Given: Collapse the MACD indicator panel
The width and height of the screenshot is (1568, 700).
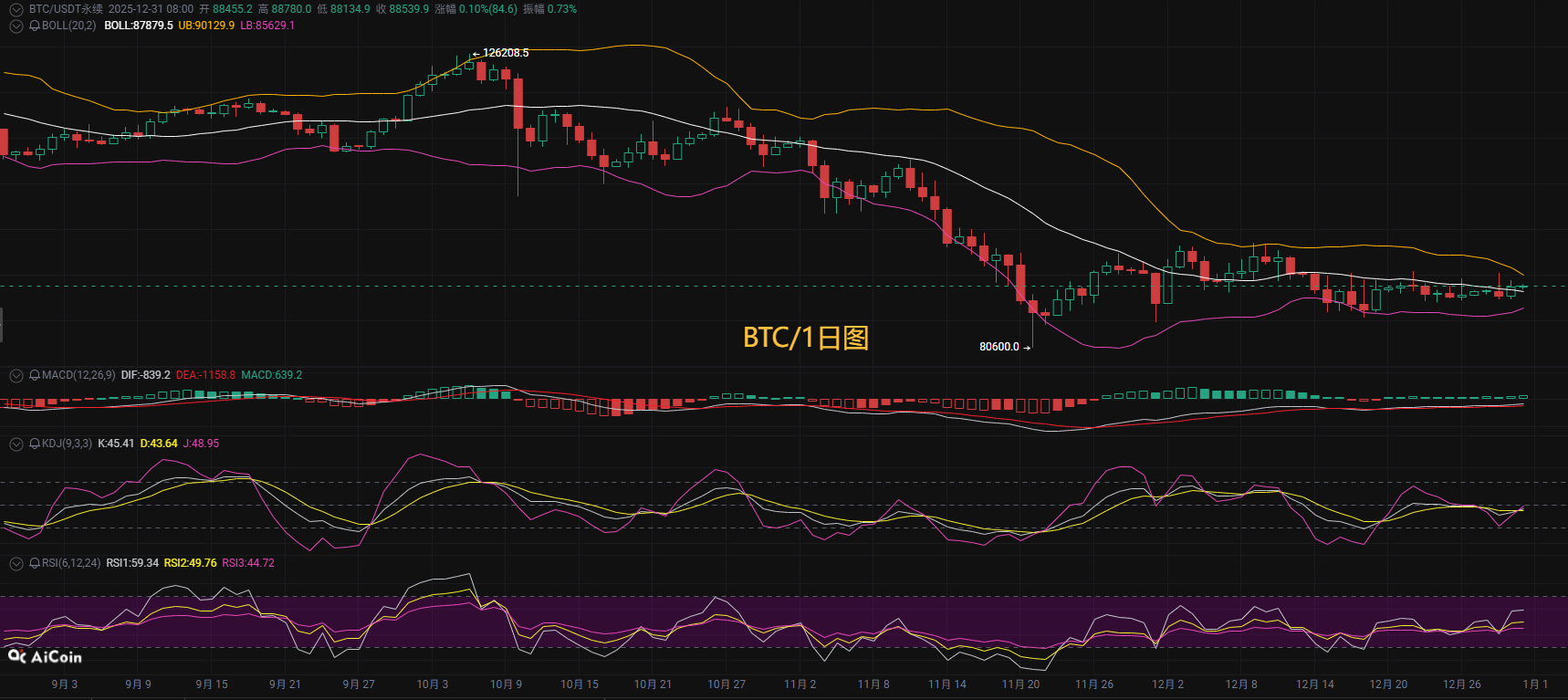Looking at the screenshot, I should coord(16,375).
